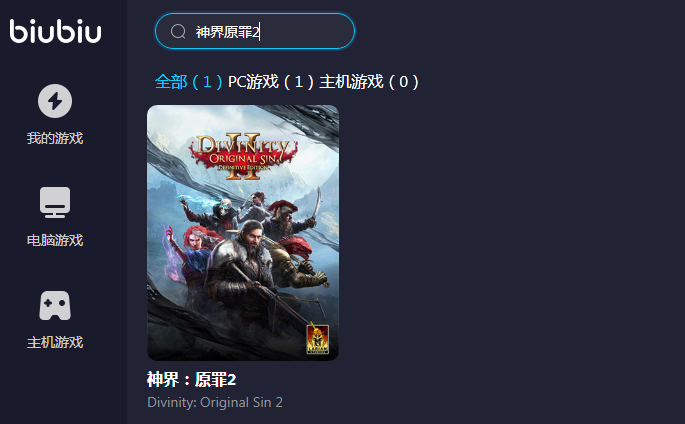Click the number 2 in the search text
The width and height of the screenshot is (685, 424).
pos(256,32)
